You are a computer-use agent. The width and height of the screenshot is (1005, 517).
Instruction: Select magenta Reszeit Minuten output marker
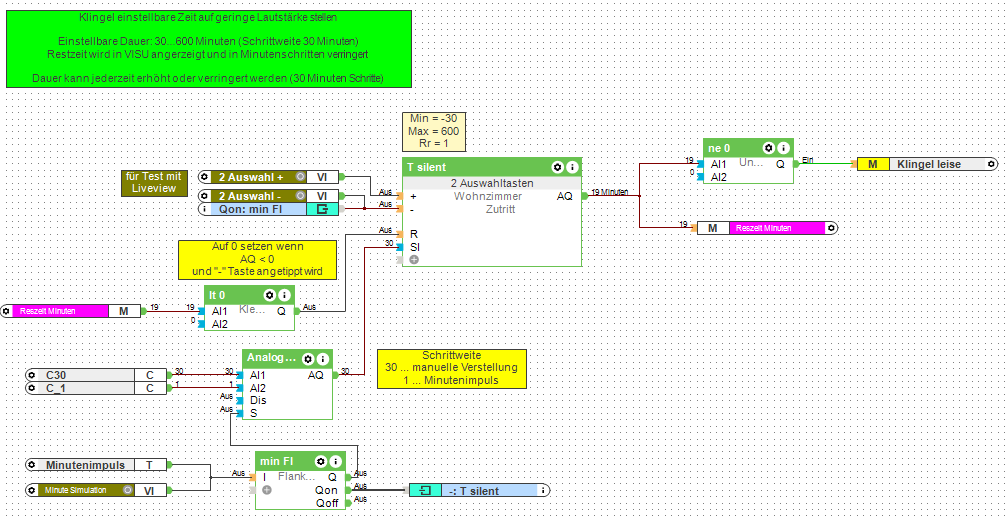coord(767,228)
